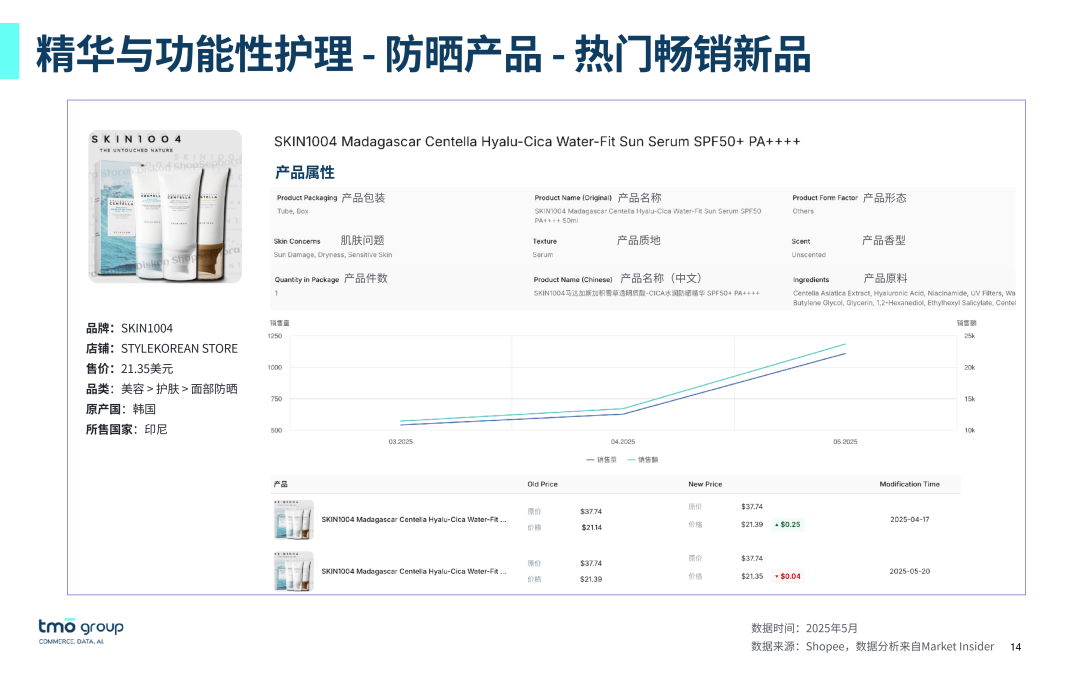Click the Scent 产品香型 label
This screenshot has height=675, width=1080.
(849, 240)
